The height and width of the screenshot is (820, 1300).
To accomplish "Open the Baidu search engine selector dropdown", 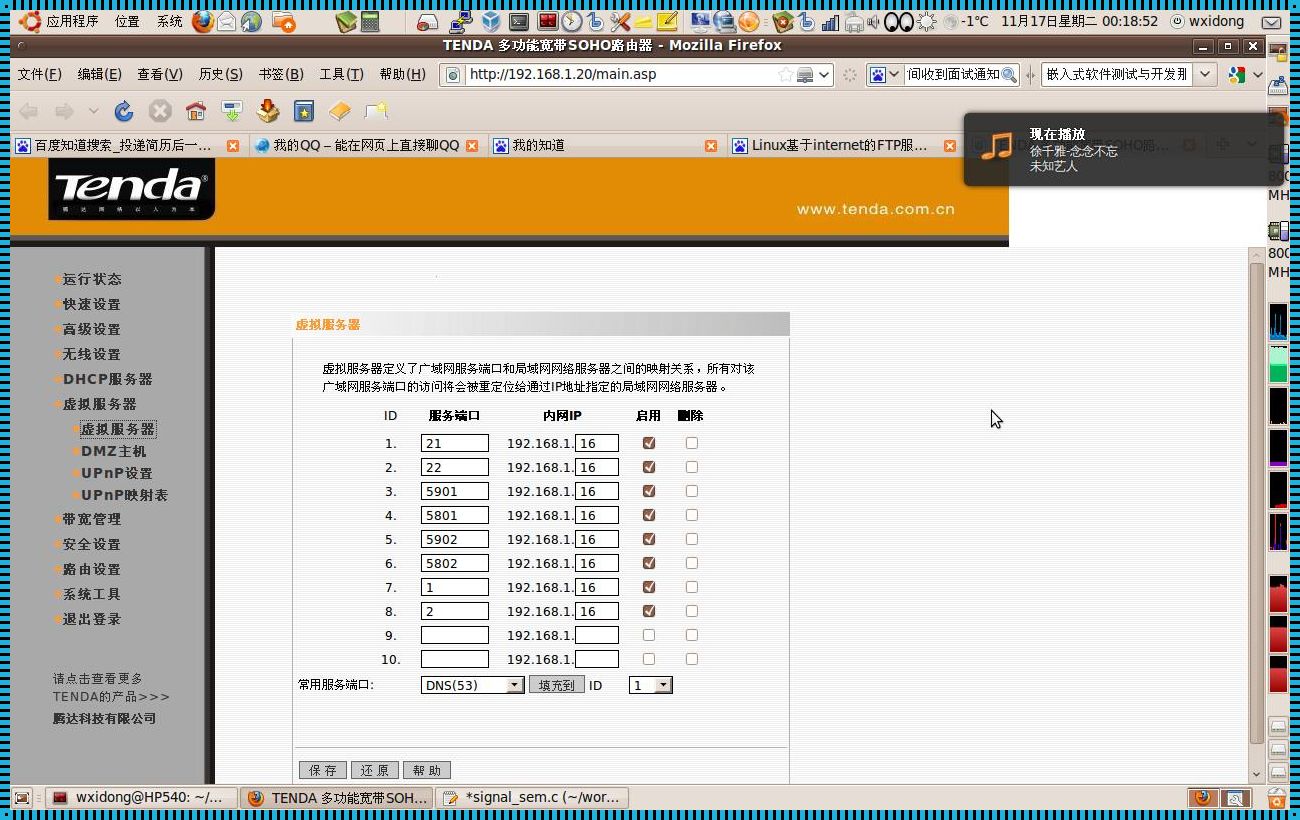I will click(x=884, y=74).
